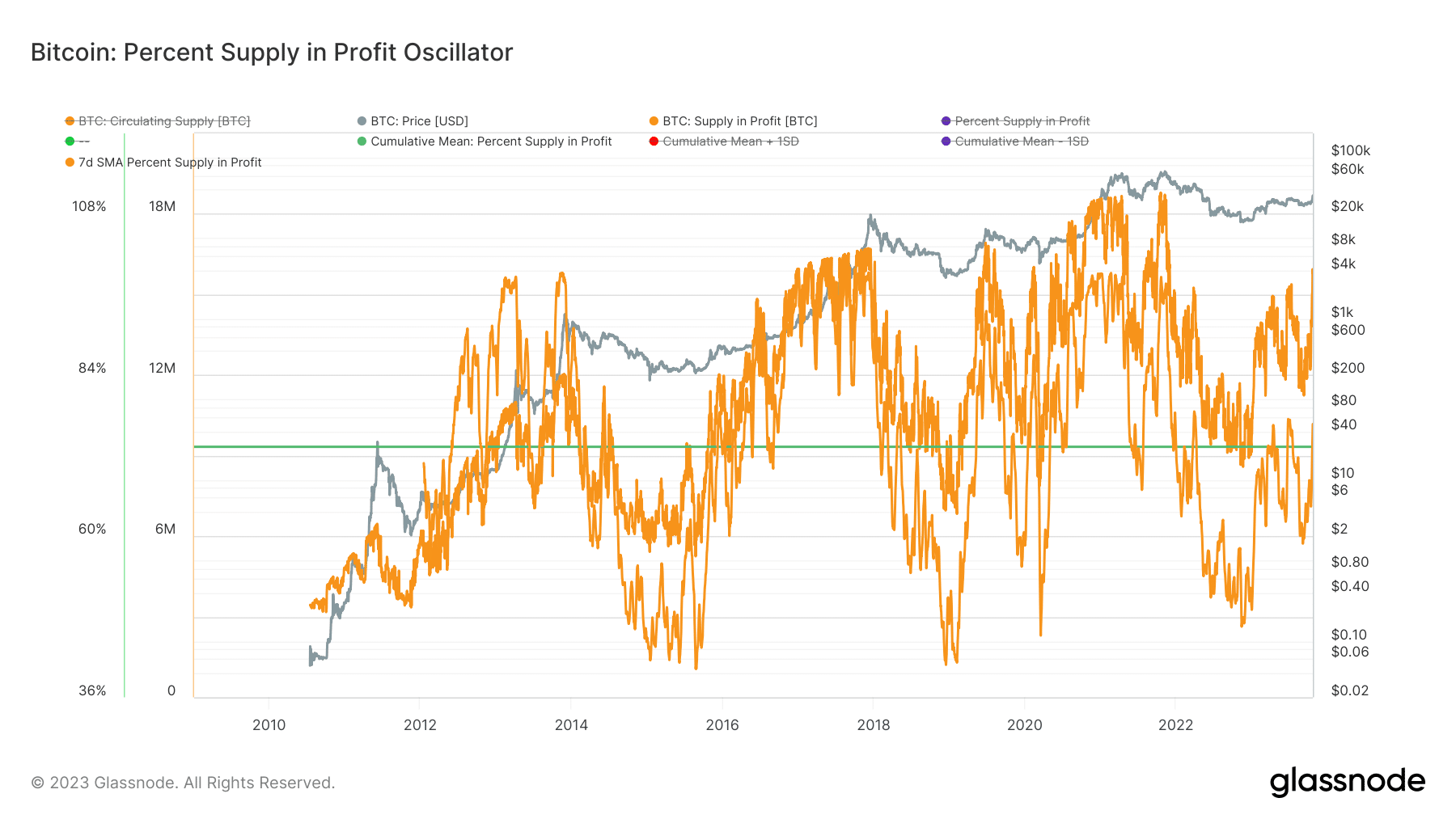Toggle Cumulative Mean + 1SD legend entry
Viewport: 1456px width, 819px height.
coord(724,141)
